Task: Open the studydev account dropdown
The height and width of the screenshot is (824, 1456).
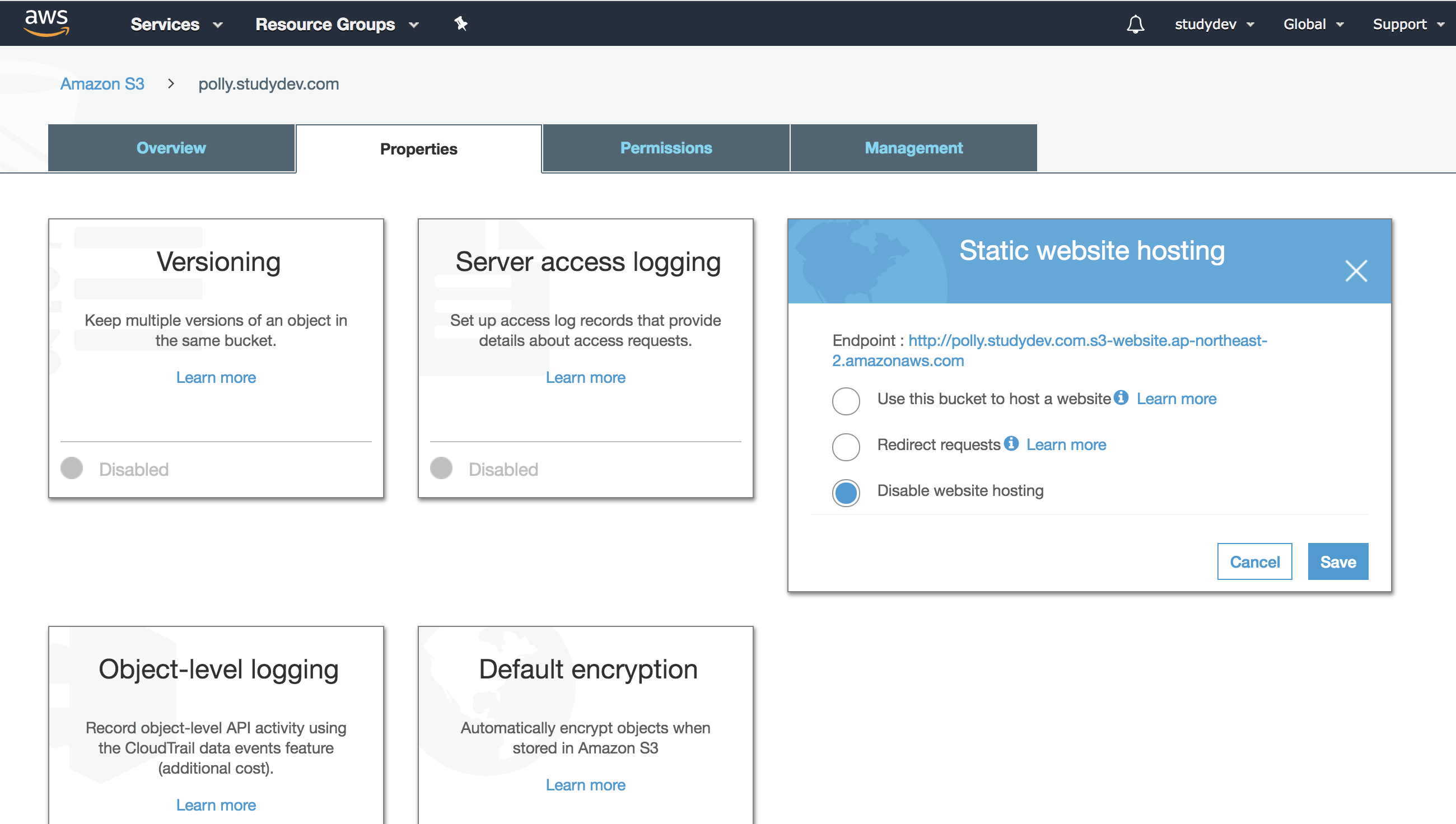Action: (x=1214, y=24)
